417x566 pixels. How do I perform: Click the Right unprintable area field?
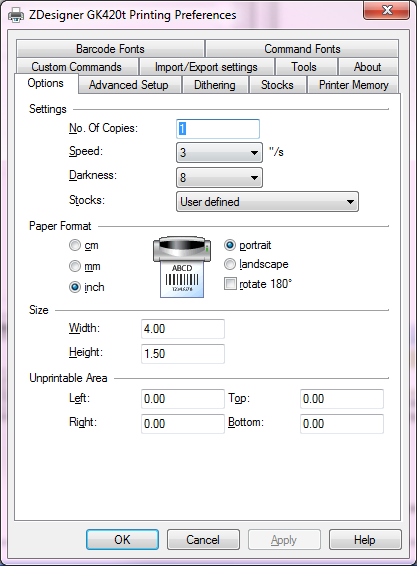(x=183, y=424)
